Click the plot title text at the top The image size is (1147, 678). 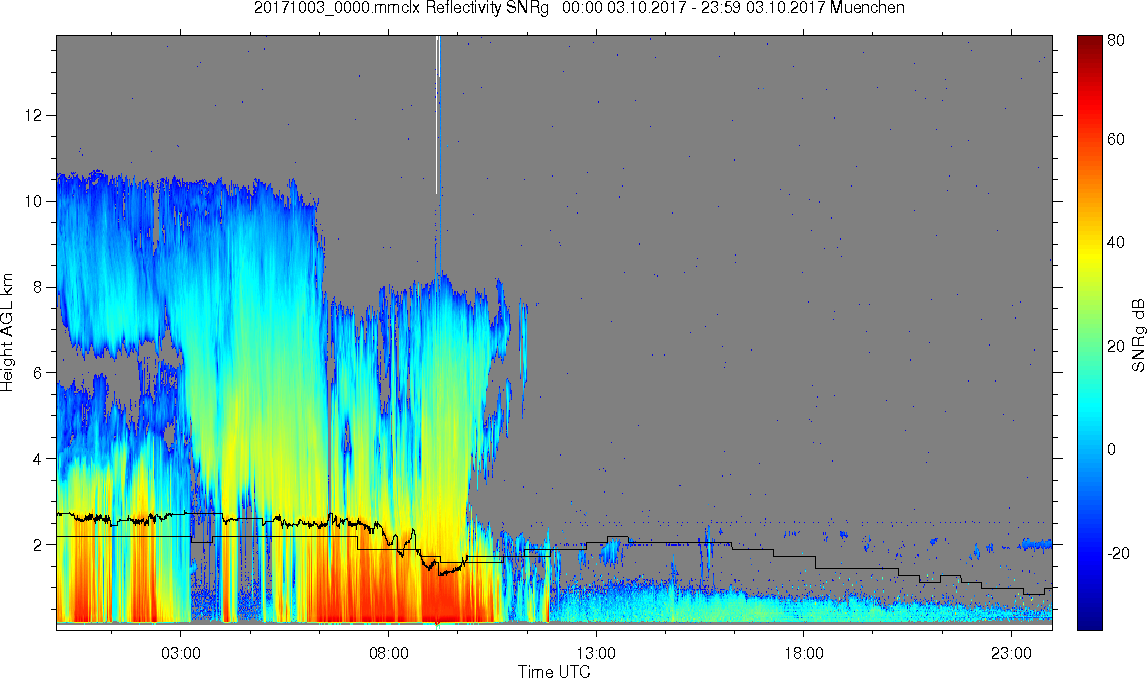click(579, 8)
